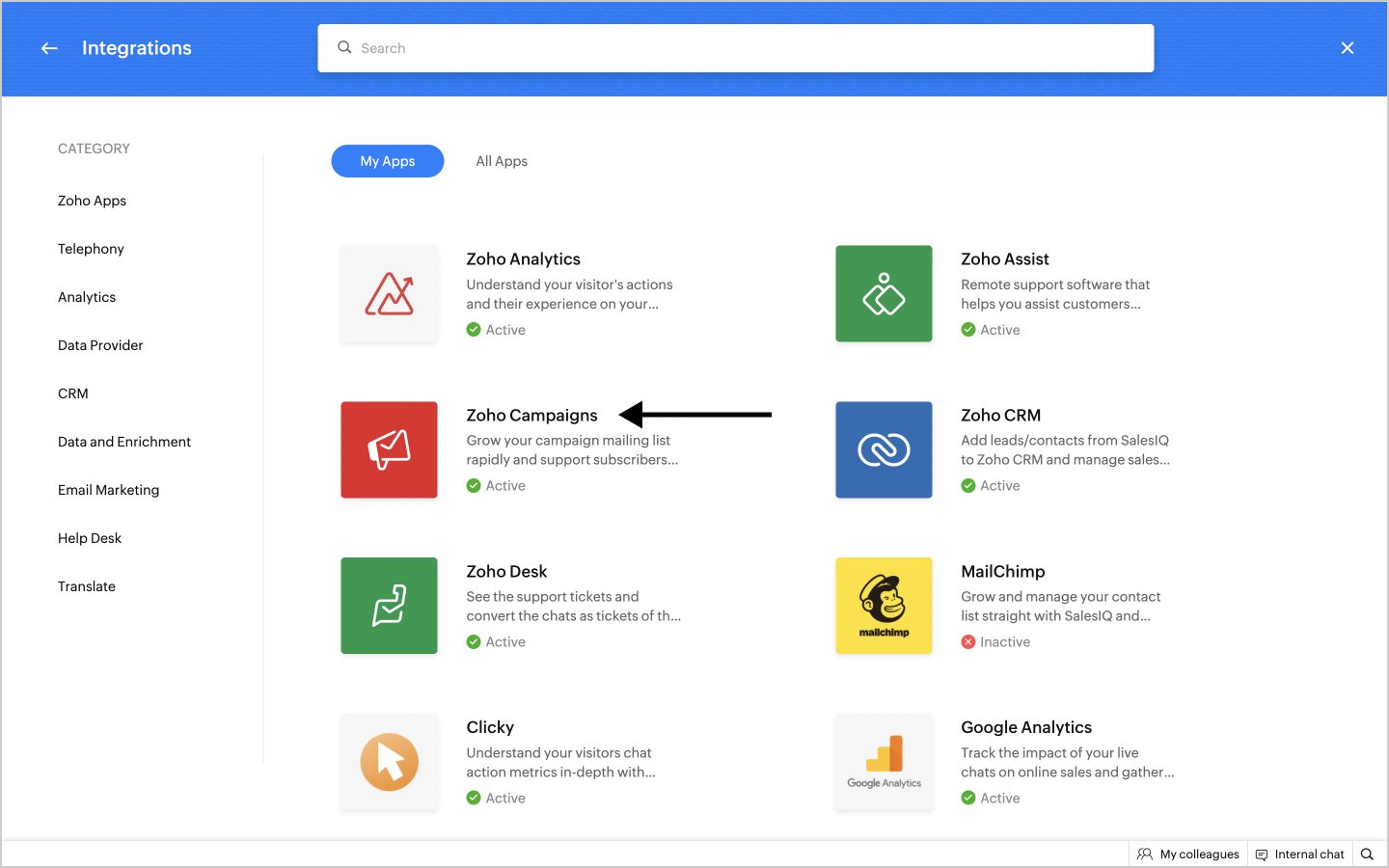Click the Active check icon under Zoho Assist
The height and width of the screenshot is (868, 1389).
pyautogui.click(x=968, y=330)
